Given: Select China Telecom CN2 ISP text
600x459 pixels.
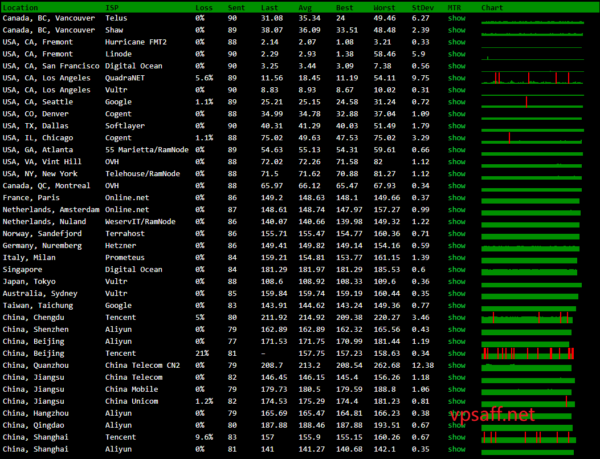Looking at the screenshot, I should 142,365.
